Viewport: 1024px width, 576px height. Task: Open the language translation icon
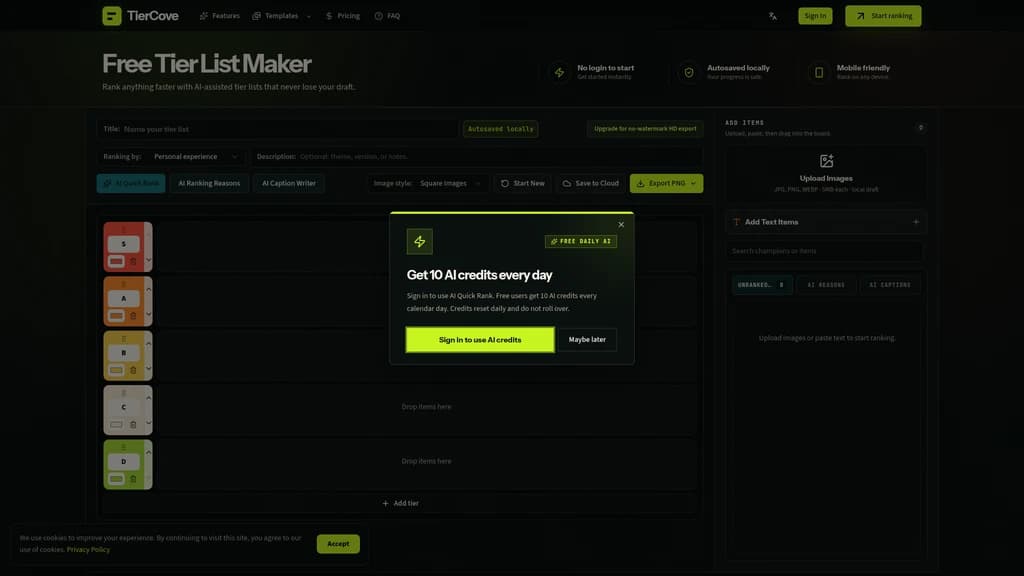(773, 16)
